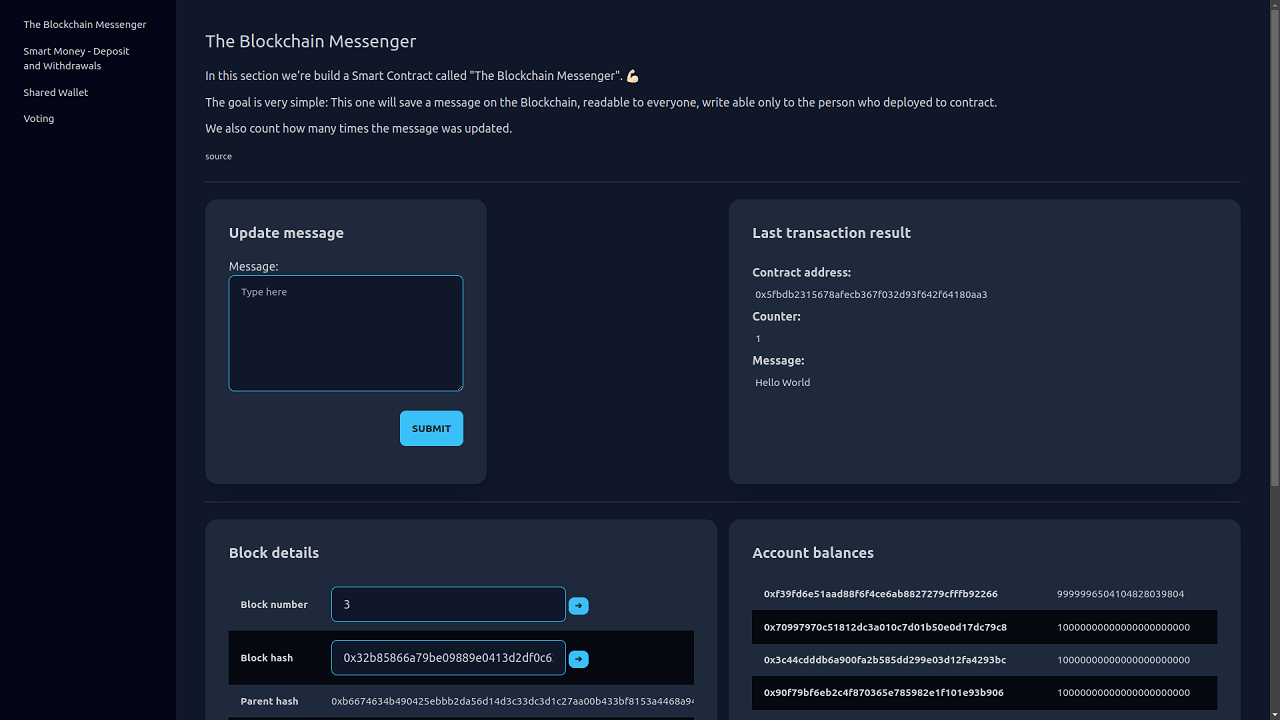Open The Blockchain Messenger sidebar item
This screenshot has width=1280, height=720.
[x=85, y=24]
